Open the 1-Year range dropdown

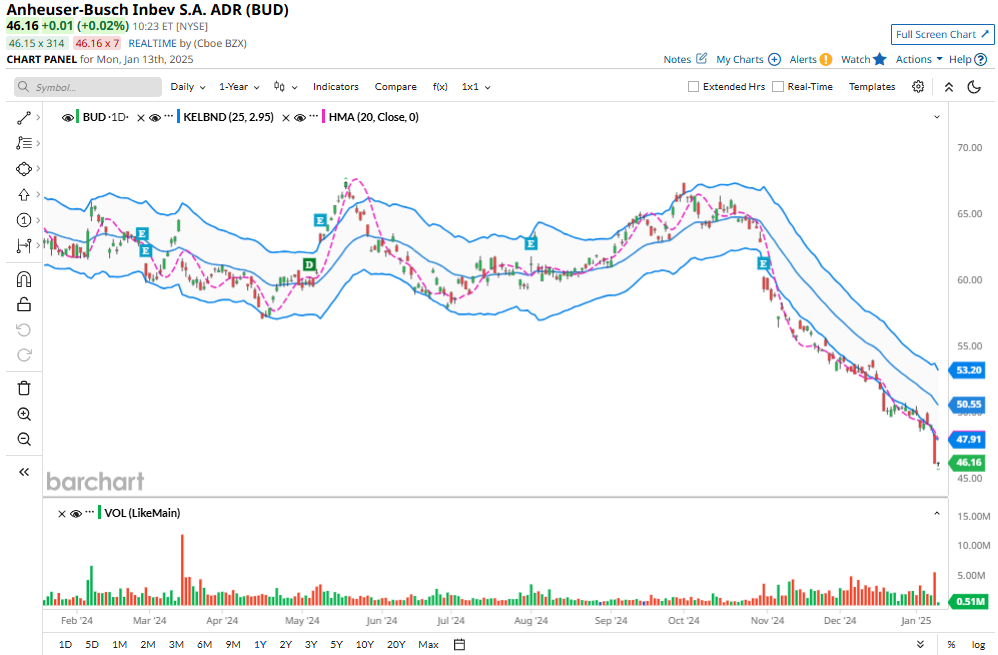pyautogui.click(x=239, y=87)
